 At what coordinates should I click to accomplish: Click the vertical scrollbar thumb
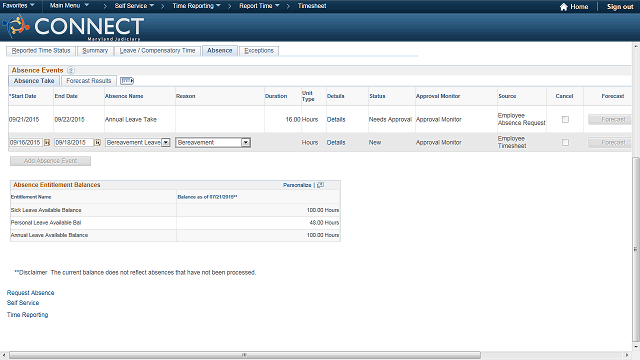pos(636,249)
